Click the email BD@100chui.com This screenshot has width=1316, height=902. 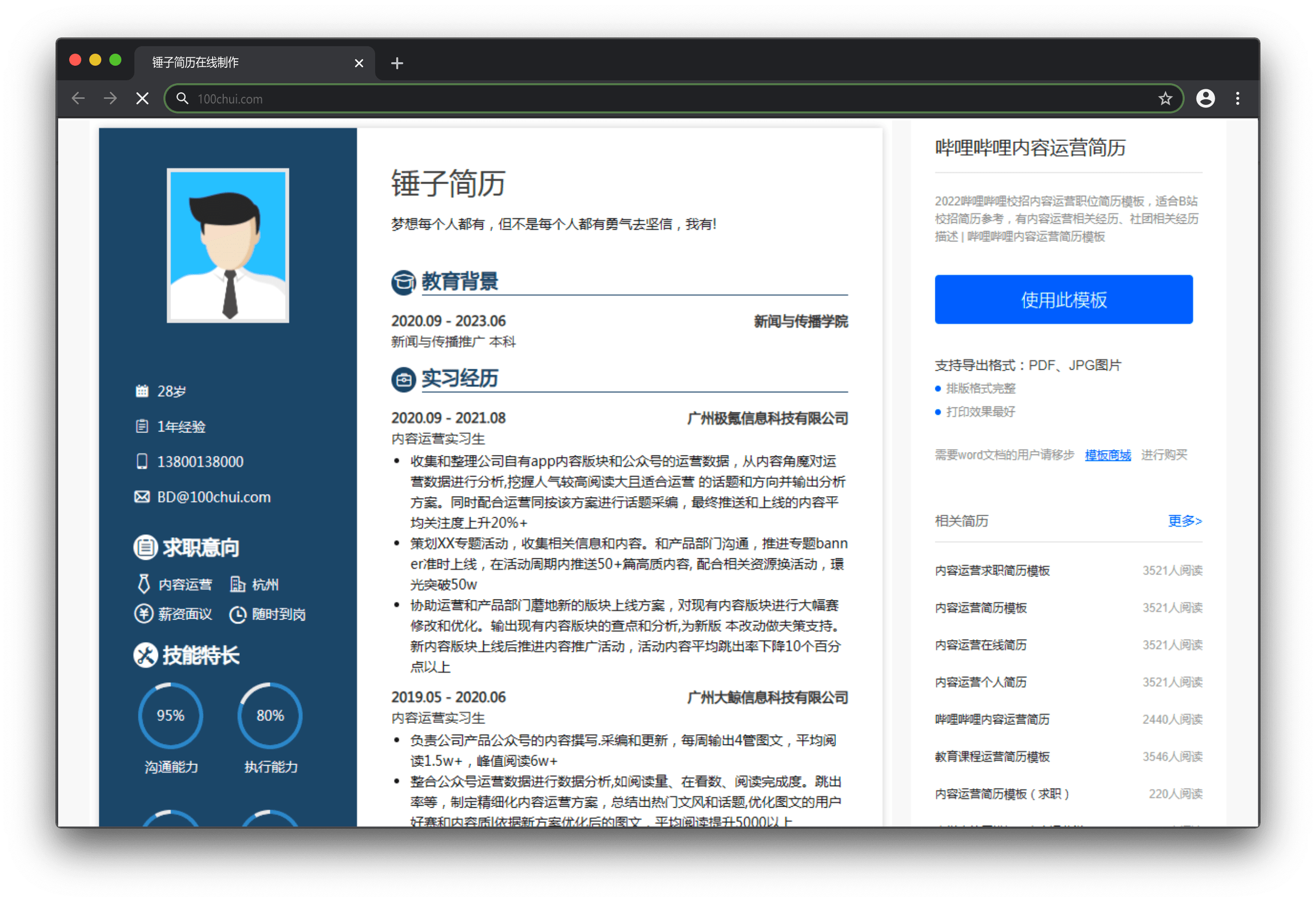[x=214, y=497]
